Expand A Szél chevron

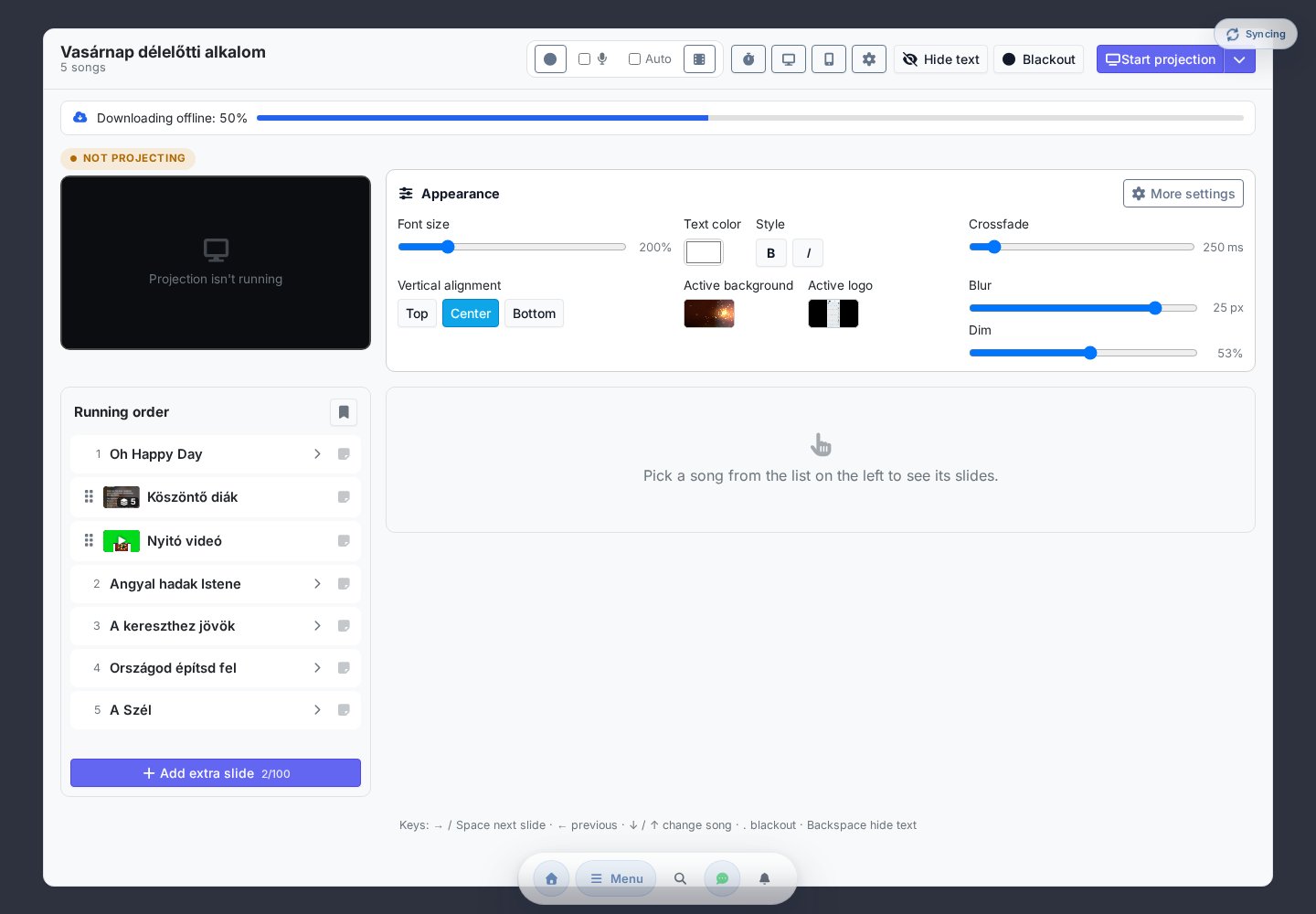point(317,710)
